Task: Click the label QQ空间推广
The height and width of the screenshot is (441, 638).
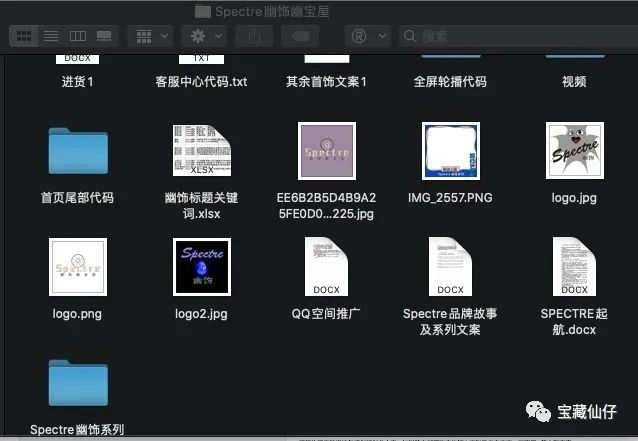Action: pyautogui.click(x=326, y=314)
